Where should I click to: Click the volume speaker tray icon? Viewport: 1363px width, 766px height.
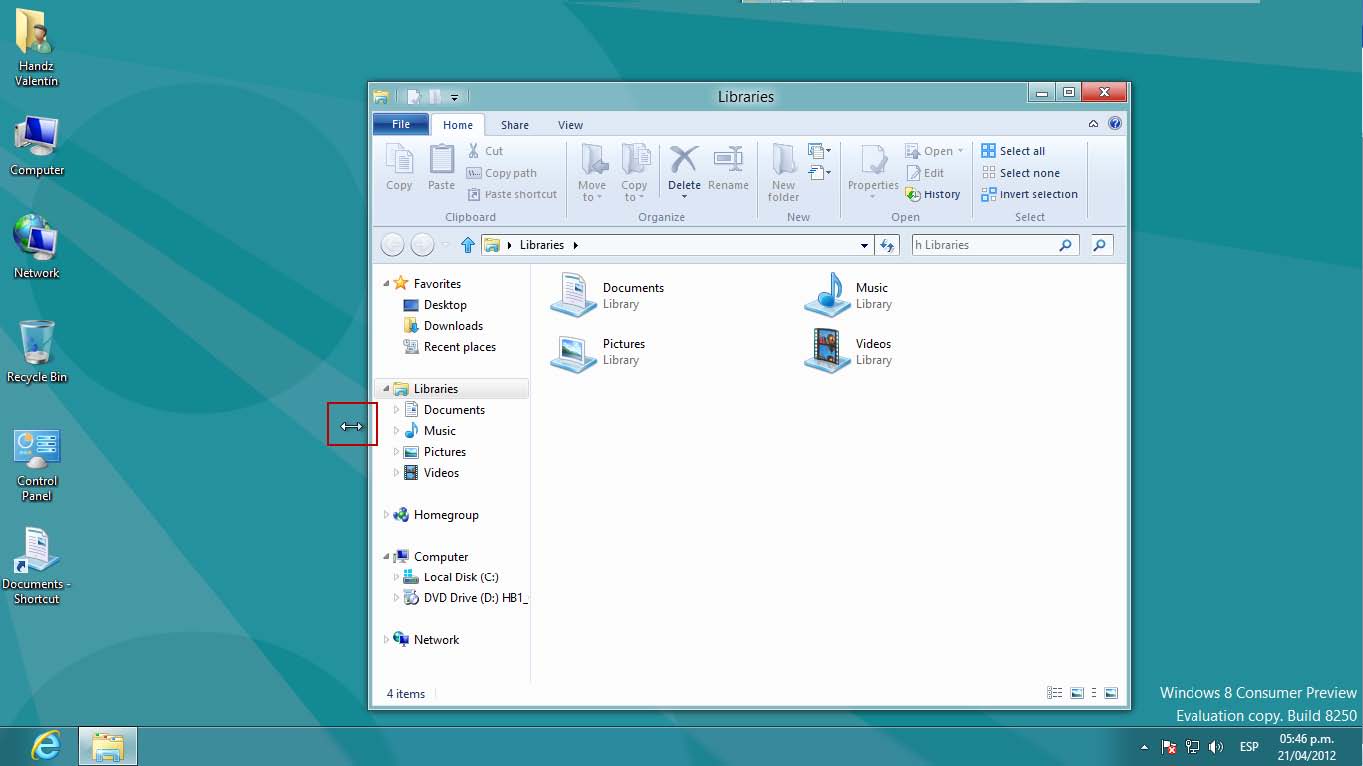[1216, 747]
